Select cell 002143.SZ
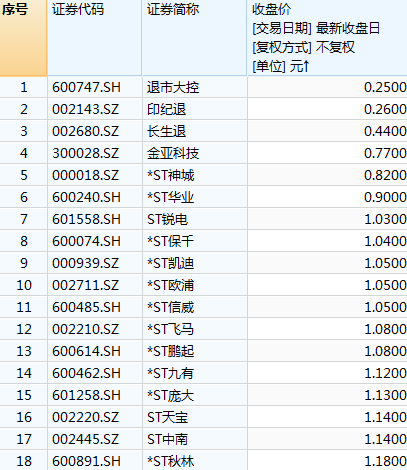 (85, 109)
